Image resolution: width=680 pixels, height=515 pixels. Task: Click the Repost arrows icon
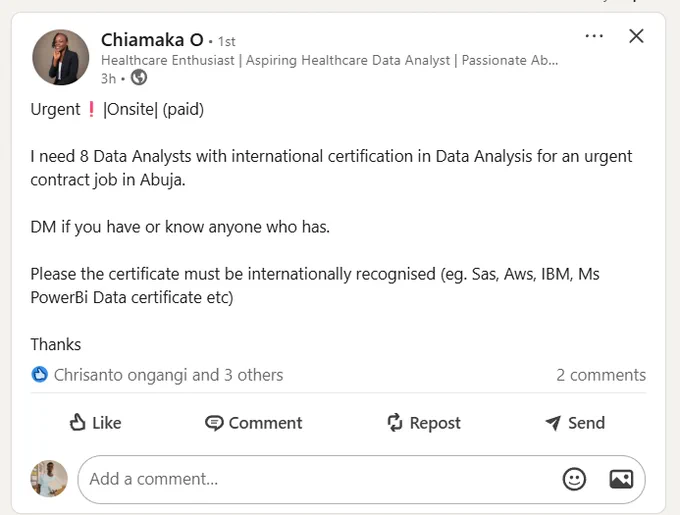[x=395, y=423]
